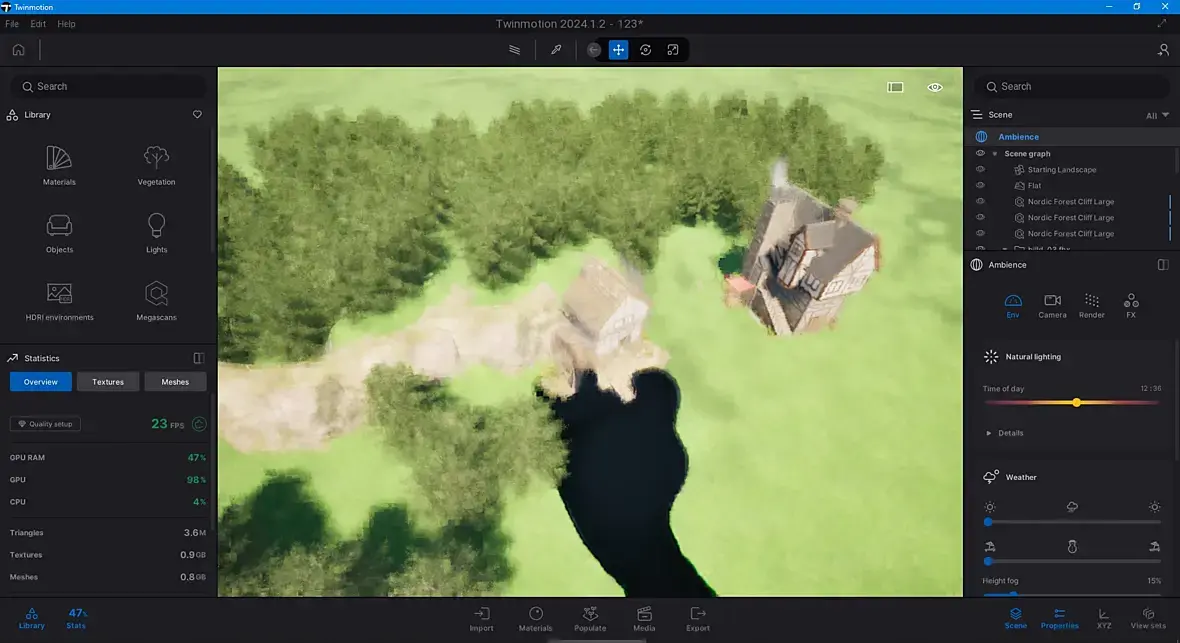Select the Textures statistics button
The height and width of the screenshot is (643, 1180).
point(108,382)
